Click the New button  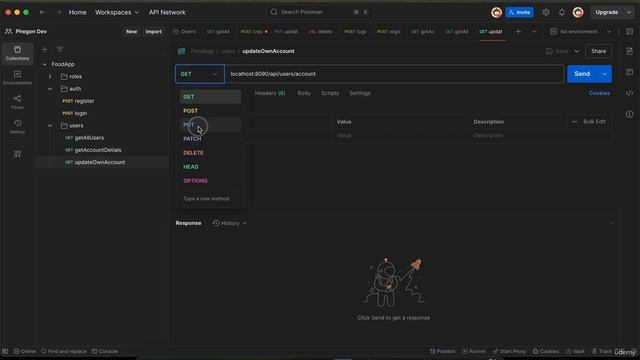131,31
